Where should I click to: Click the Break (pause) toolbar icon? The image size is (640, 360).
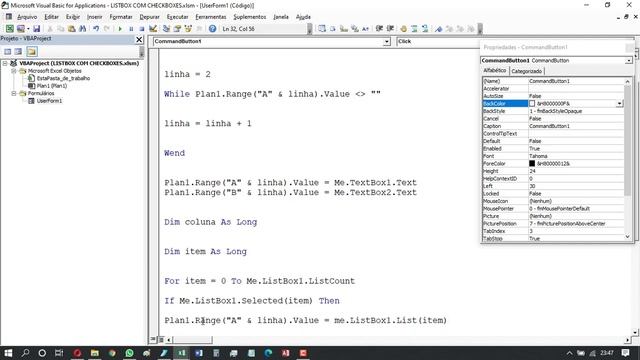point(131,29)
